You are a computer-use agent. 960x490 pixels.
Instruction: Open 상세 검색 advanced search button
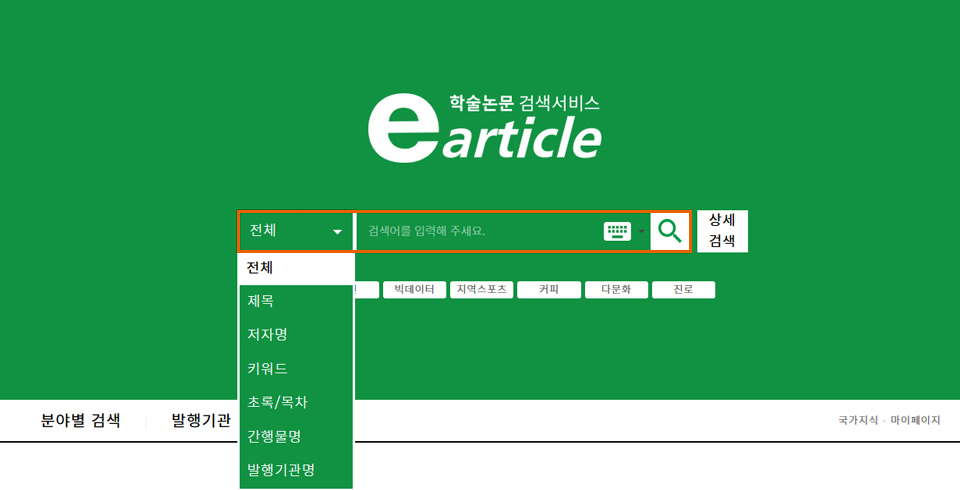pyautogui.click(x=722, y=231)
